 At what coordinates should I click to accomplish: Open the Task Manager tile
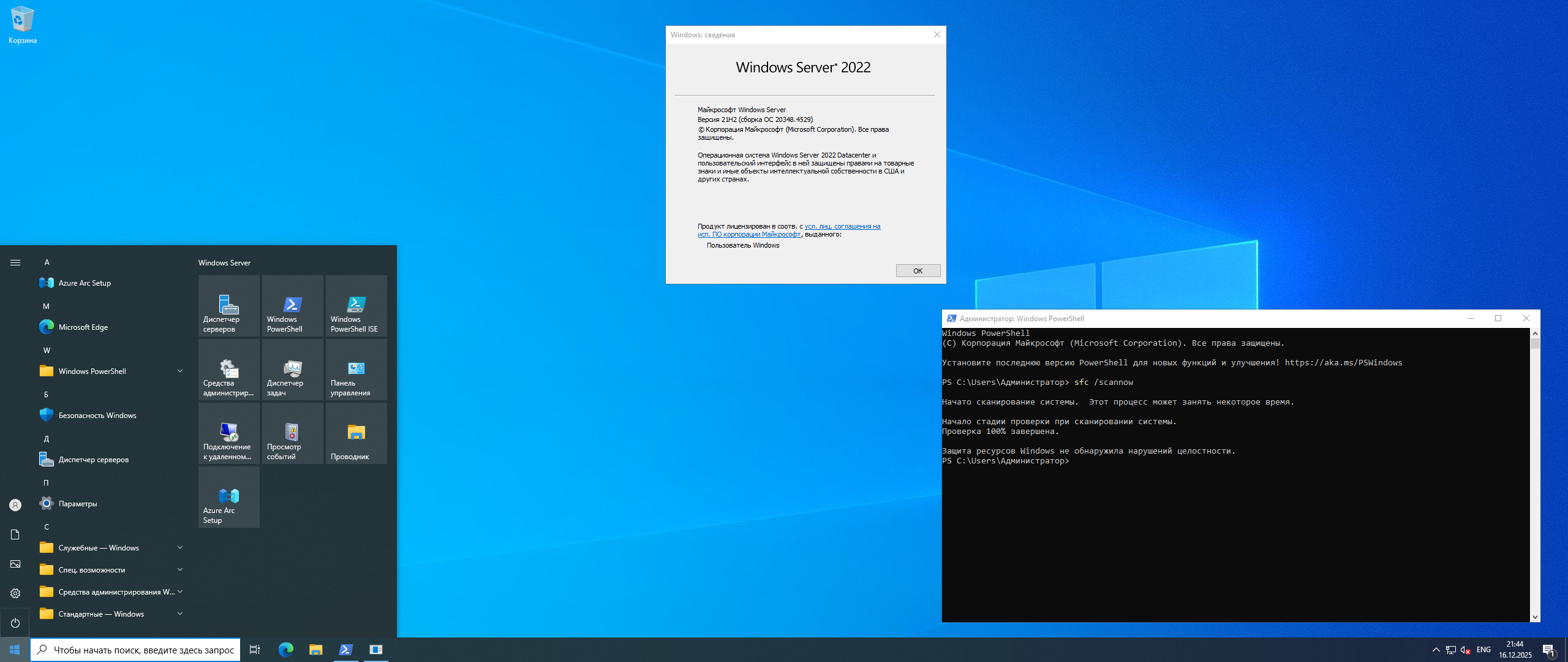[292, 370]
